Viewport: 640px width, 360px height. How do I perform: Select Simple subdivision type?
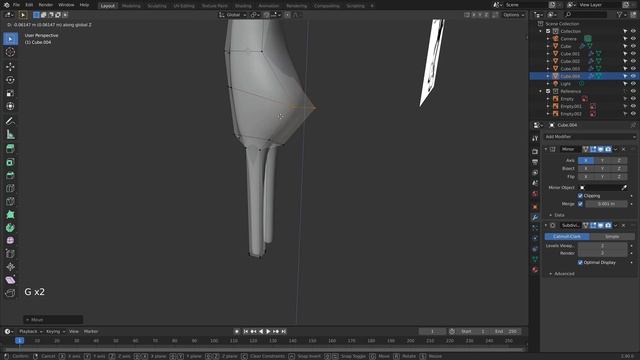point(612,237)
